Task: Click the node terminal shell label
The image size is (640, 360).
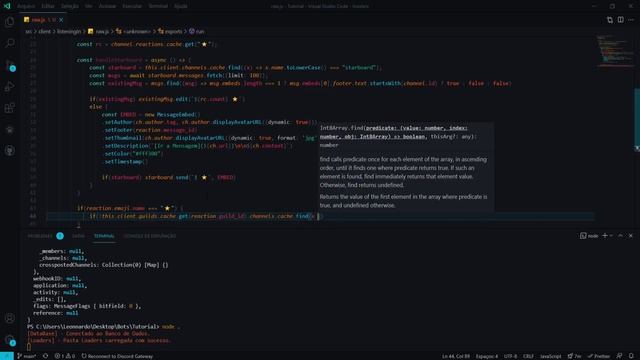Action: coord(589,236)
